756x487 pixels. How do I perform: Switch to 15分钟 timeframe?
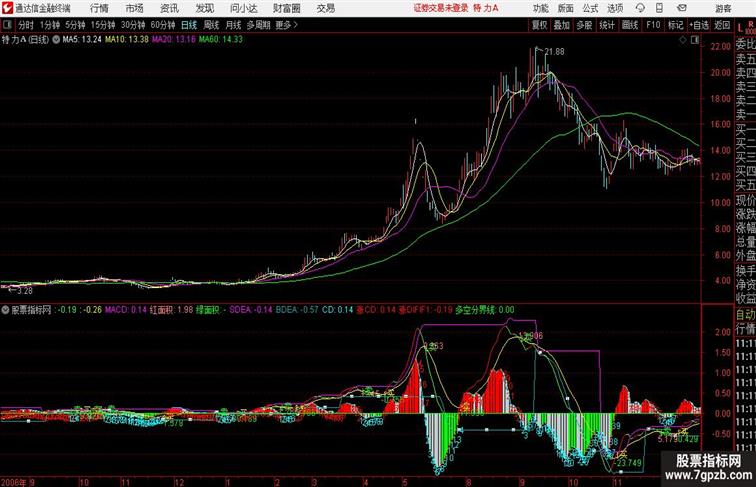pyautogui.click(x=103, y=25)
